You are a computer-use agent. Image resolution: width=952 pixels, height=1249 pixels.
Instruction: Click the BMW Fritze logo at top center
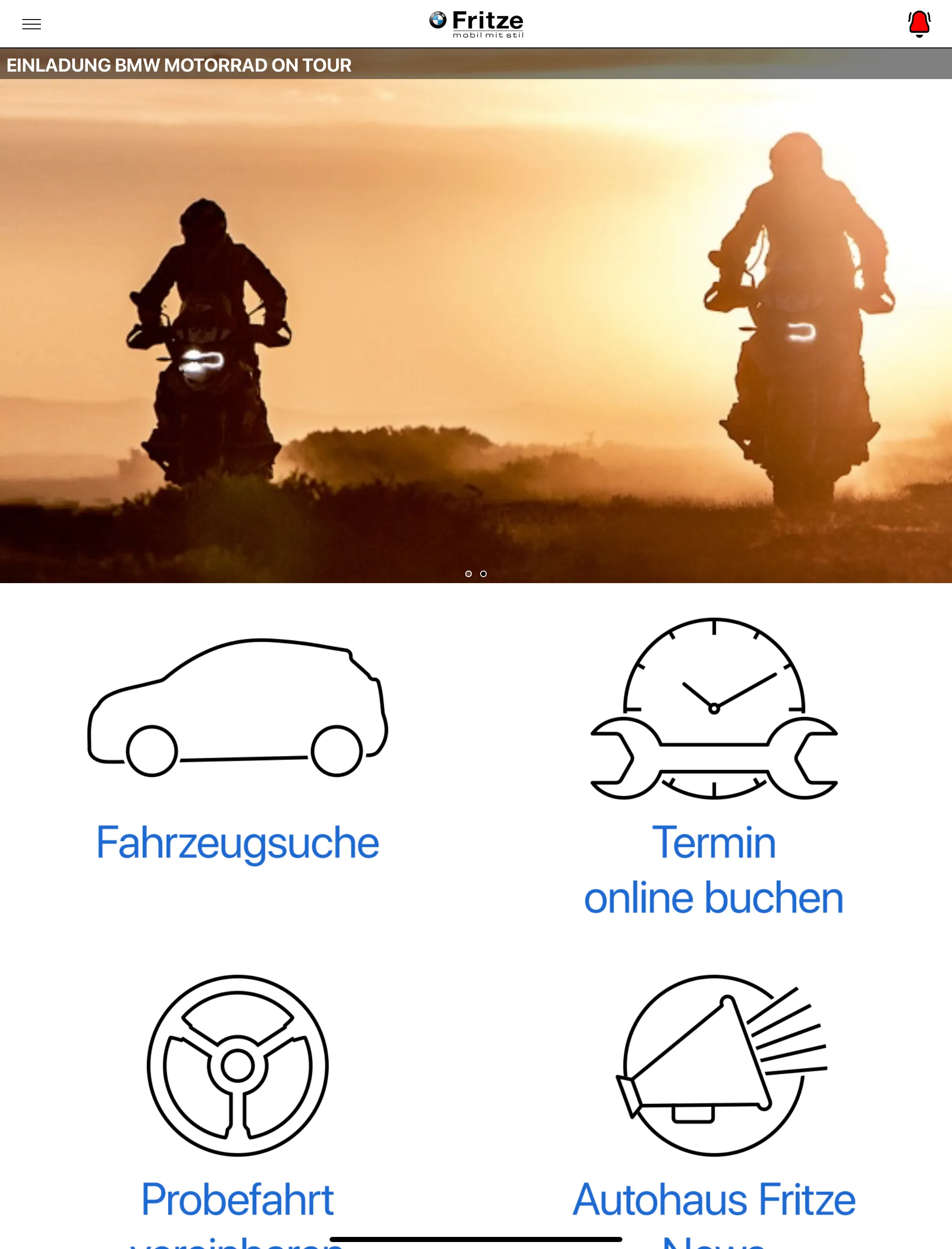(476, 23)
